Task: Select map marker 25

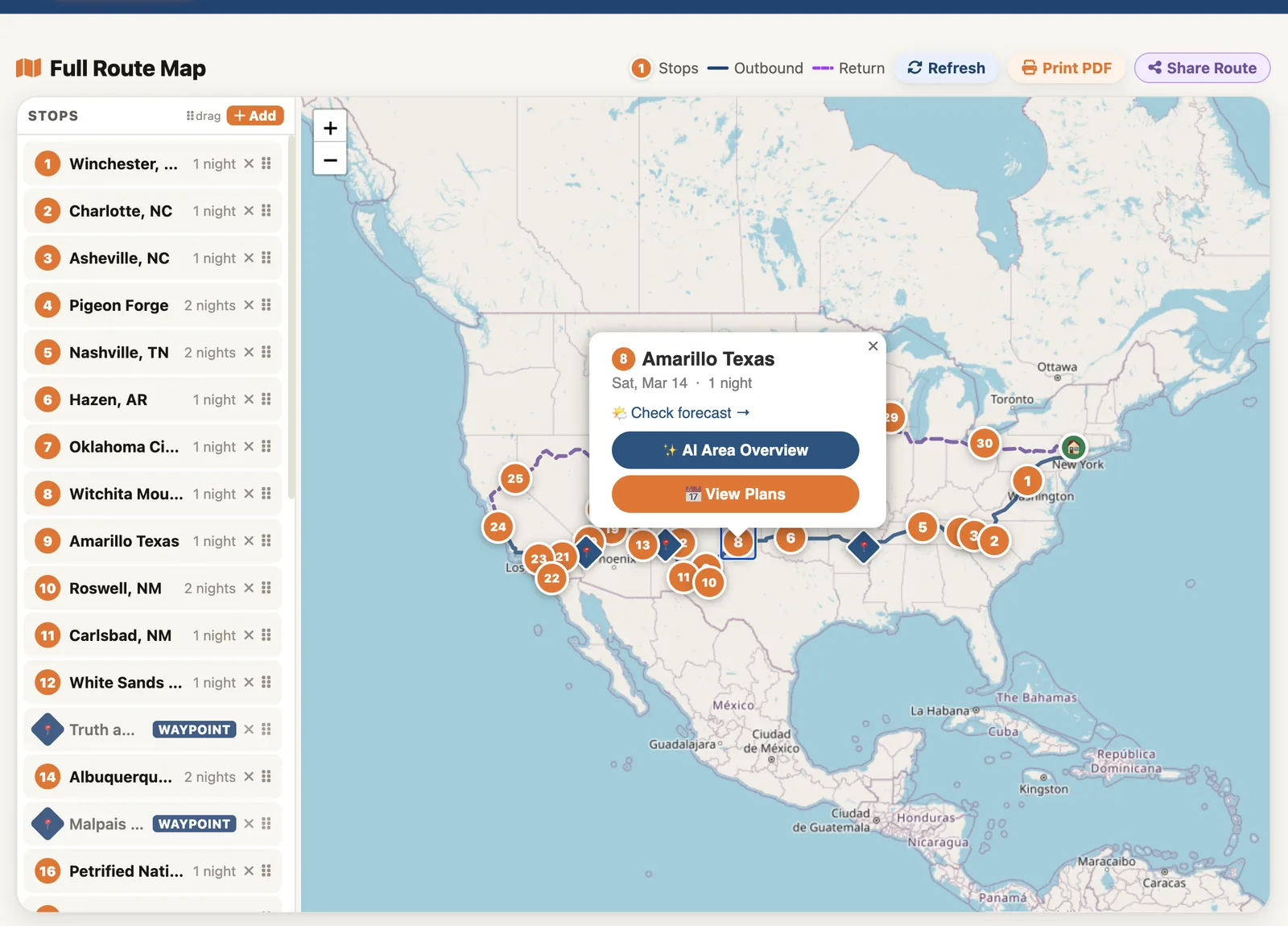Action: [515, 478]
